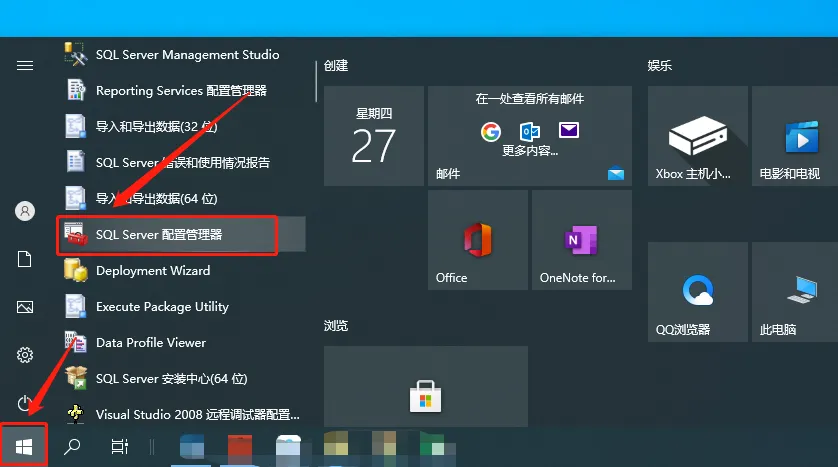Viewport: 838px width, 467px height.
Task: Click the Windows Start button
Action: (x=24, y=447)
